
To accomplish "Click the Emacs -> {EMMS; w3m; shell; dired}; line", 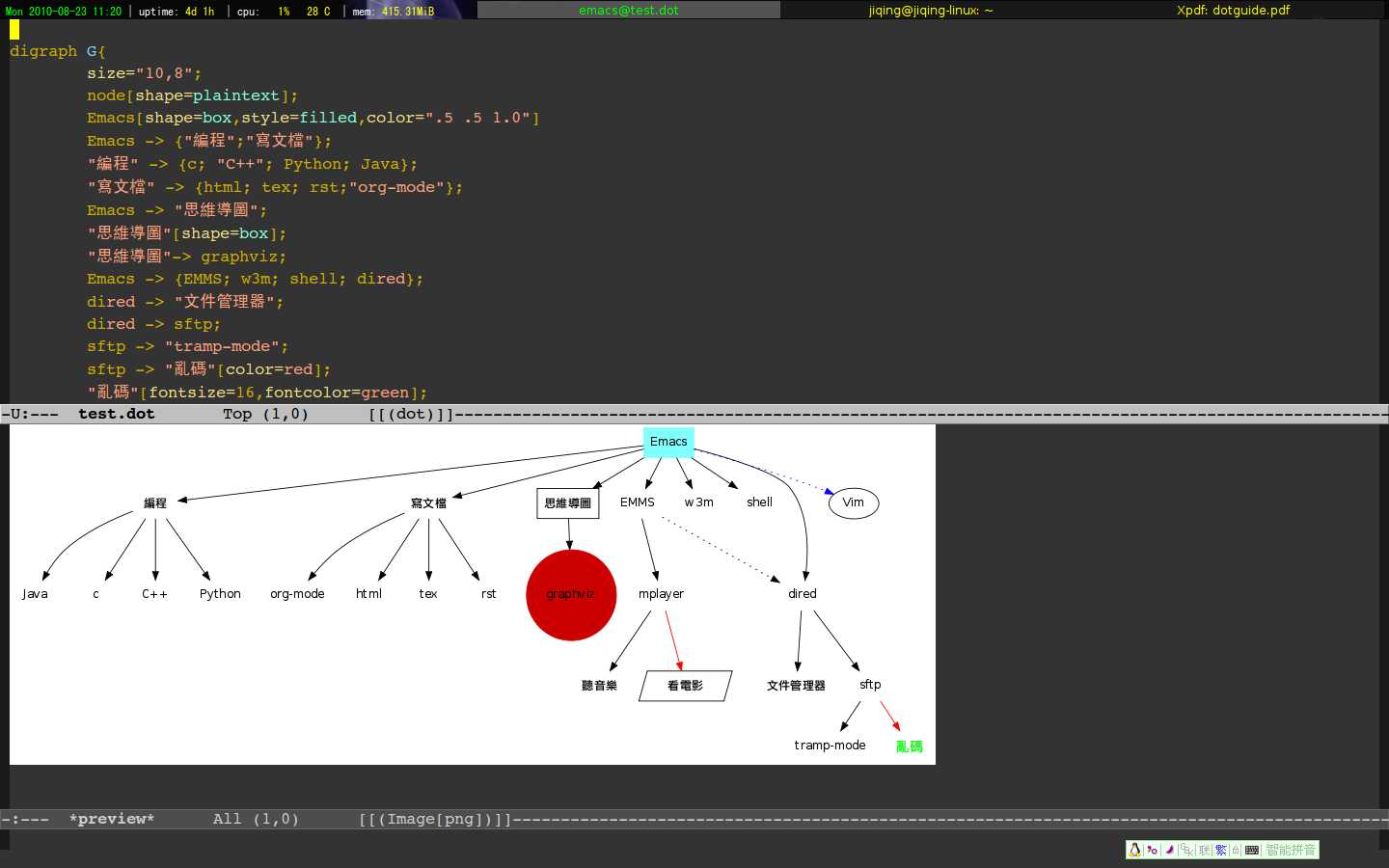I will coord(256,279).
